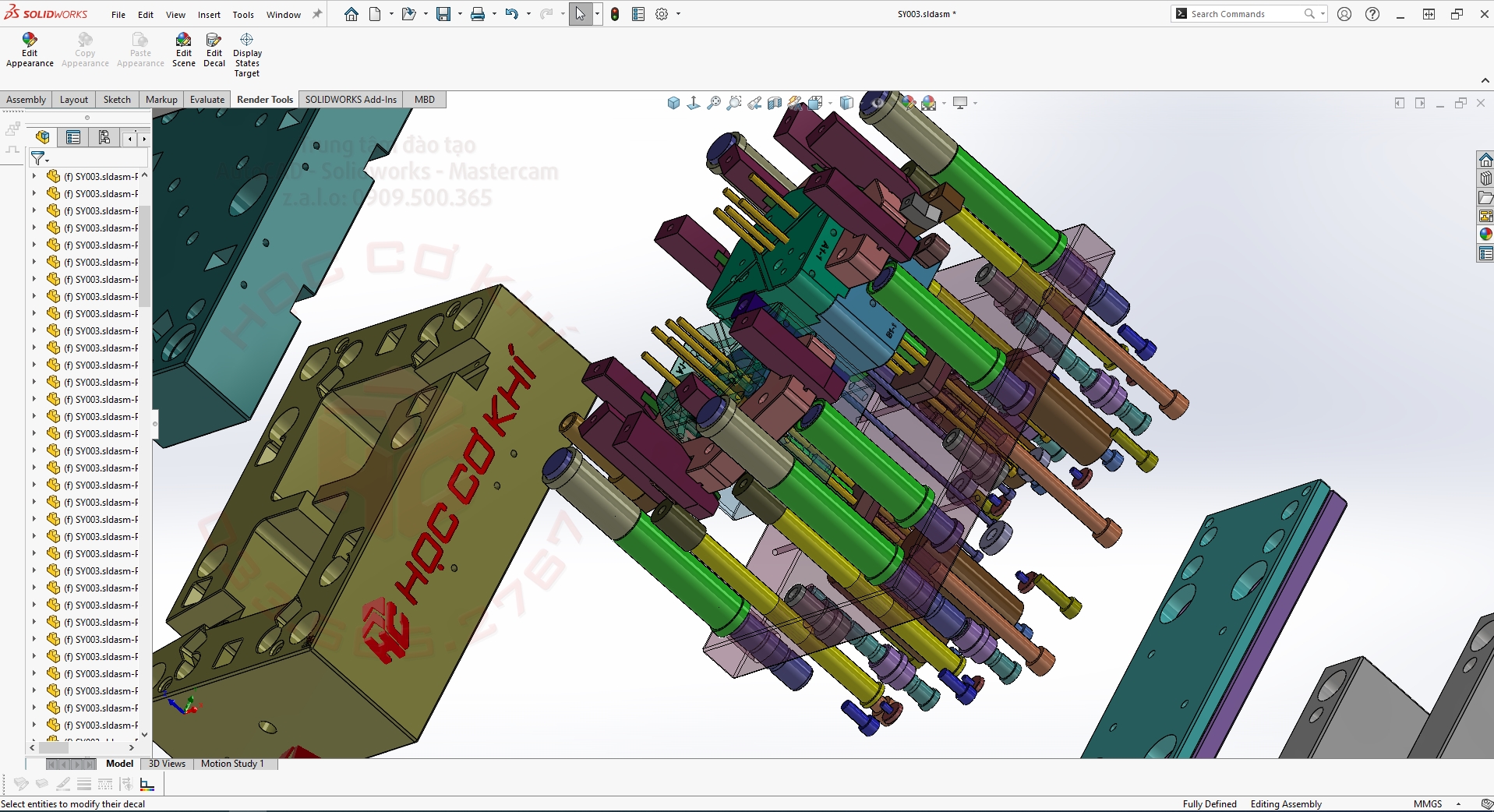Click the filter funnel above the feature tree
Viewport: 1494px width, 812px height.
[37, 159]
